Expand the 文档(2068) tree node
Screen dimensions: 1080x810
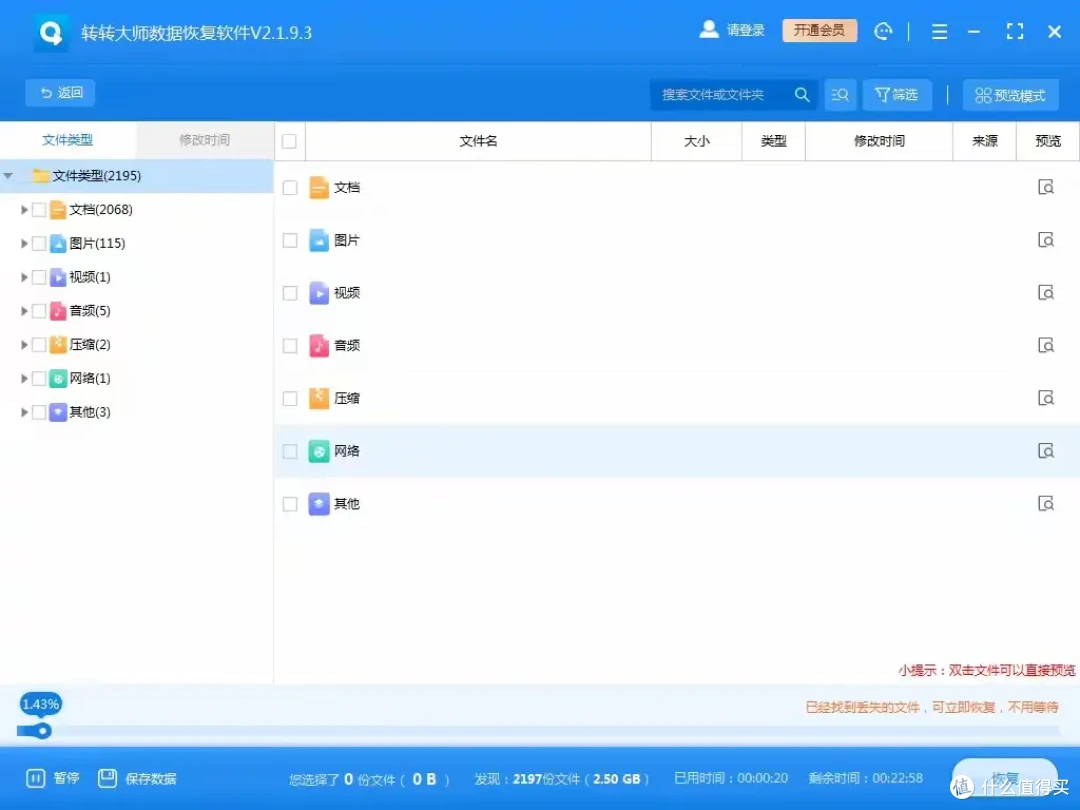coord(24,209)
